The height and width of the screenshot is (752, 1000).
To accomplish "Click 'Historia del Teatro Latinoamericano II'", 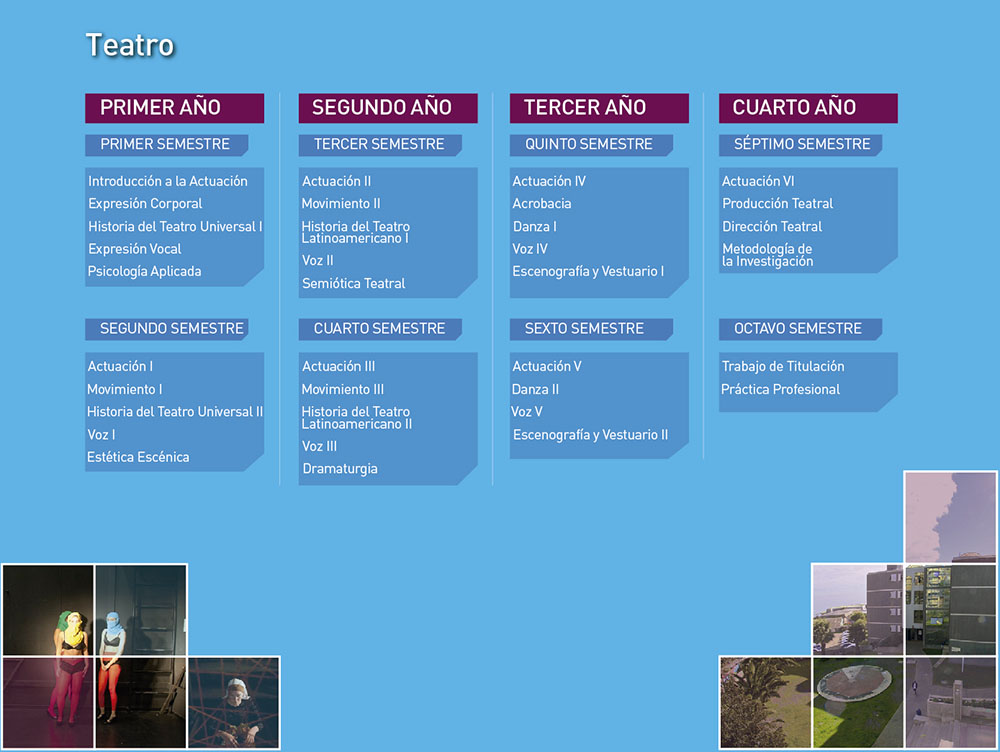I will (357, 418).
